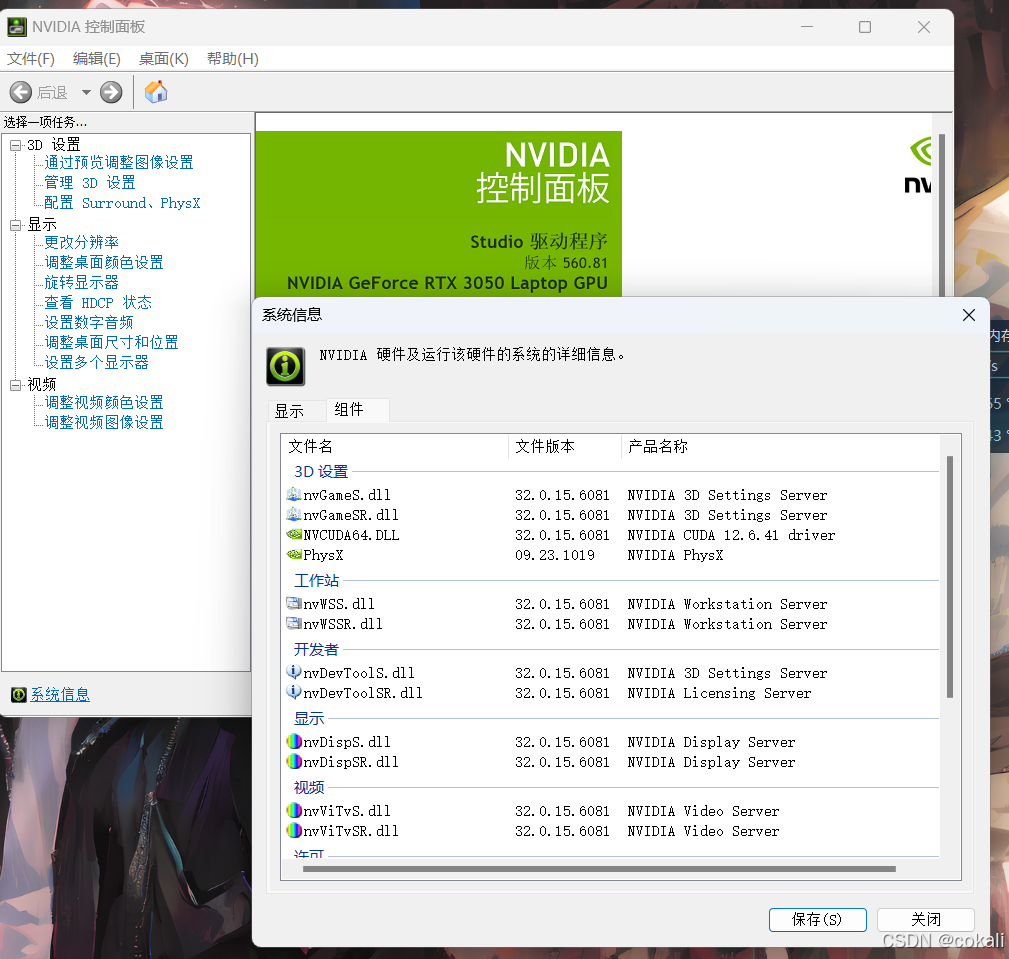This screenshot has height=959, width=1009.
Task: Click the nvDevToolS.dll file icon
Action: coord(293,672)
